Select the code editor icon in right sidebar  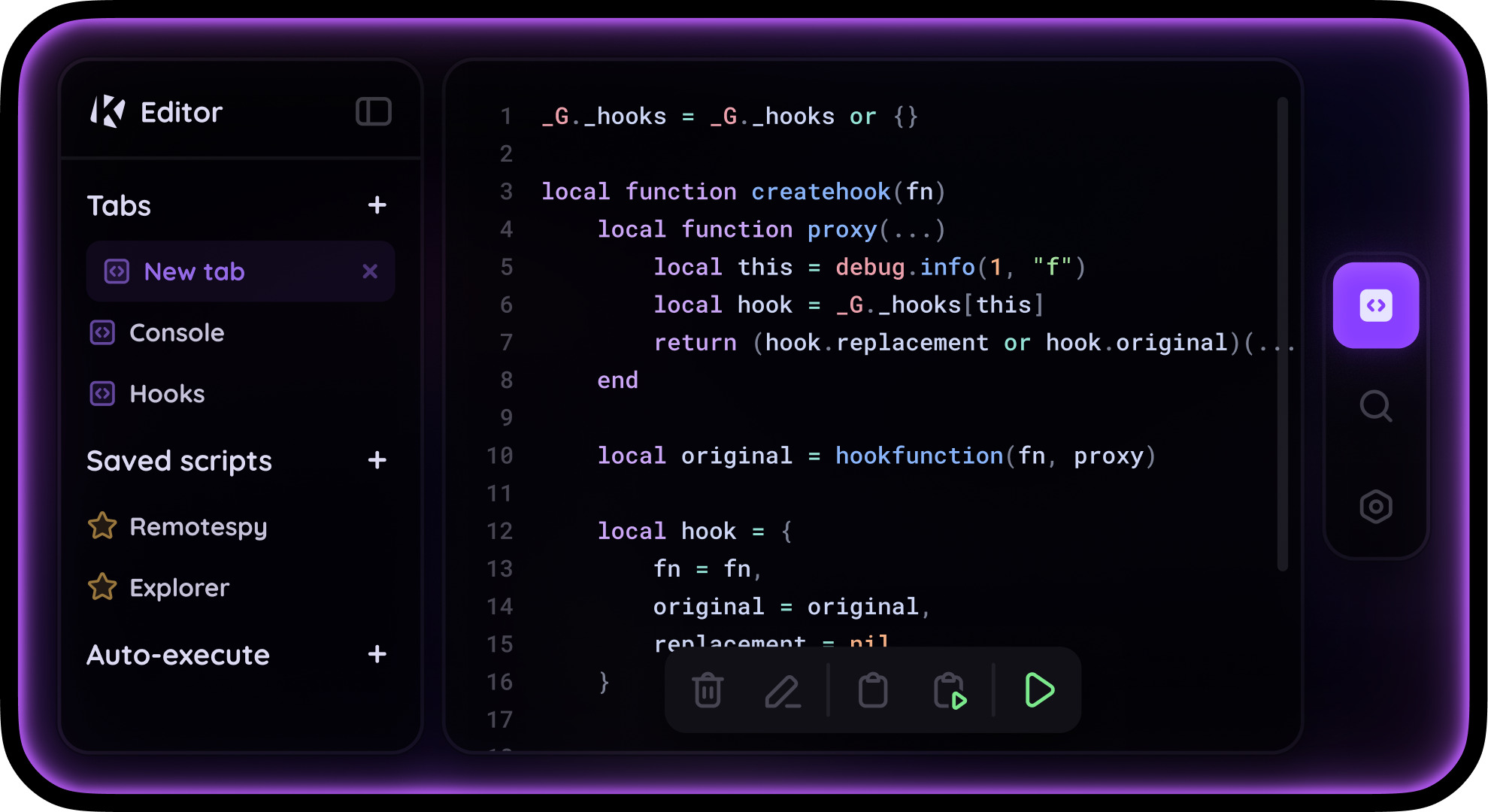click(1375, 305)
